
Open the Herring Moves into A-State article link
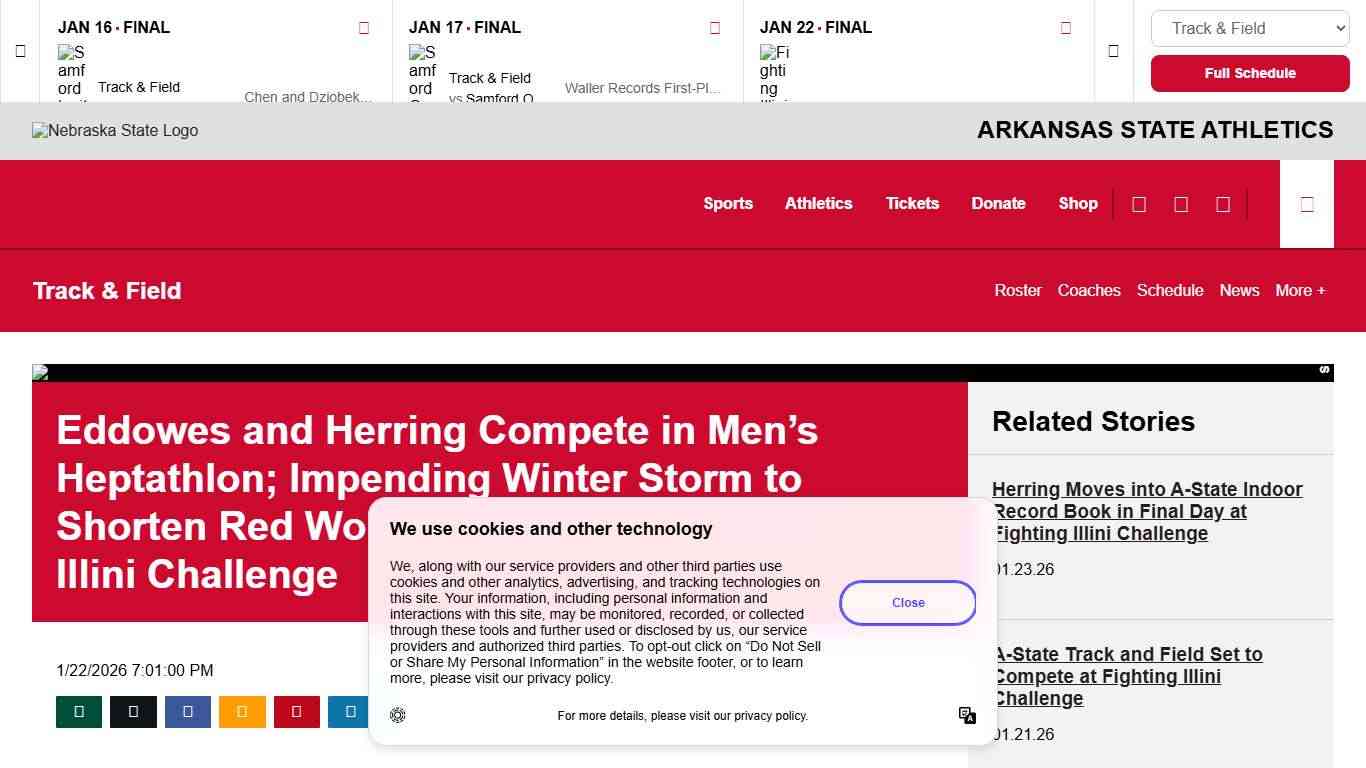pyautogui.click(x=1147, y=511)
